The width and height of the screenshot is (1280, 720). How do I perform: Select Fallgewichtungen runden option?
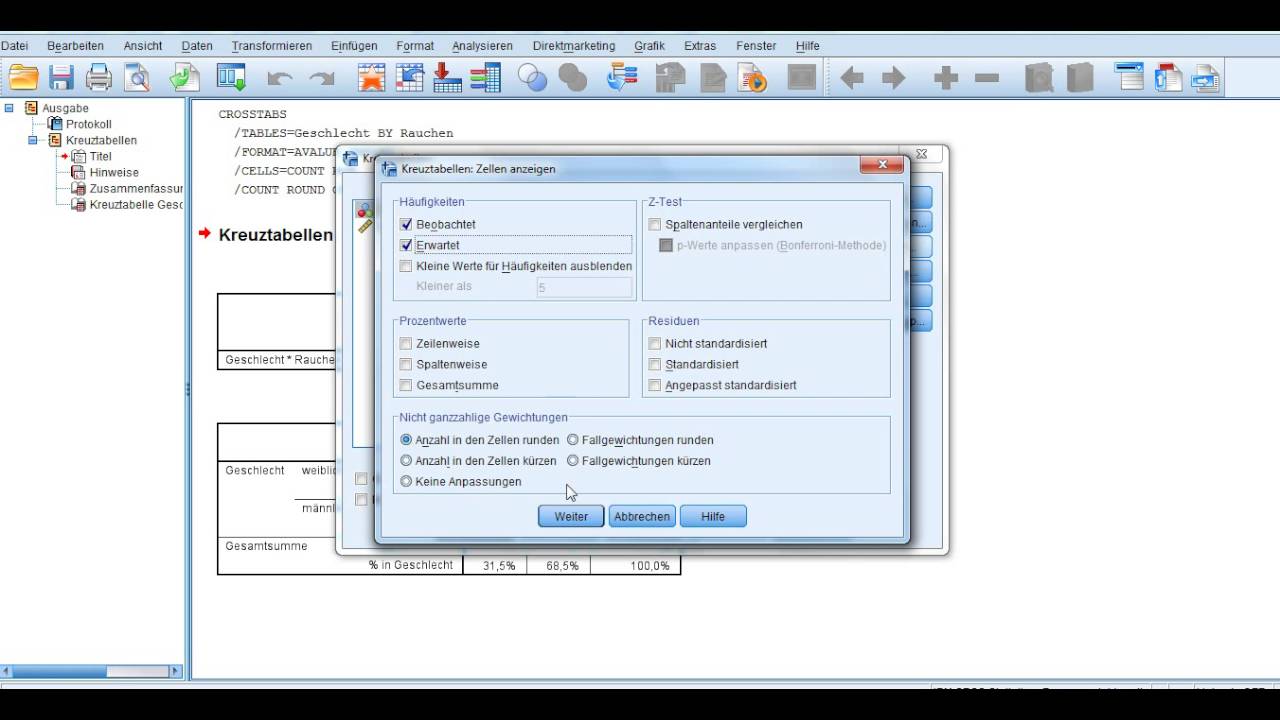(573, 440)
